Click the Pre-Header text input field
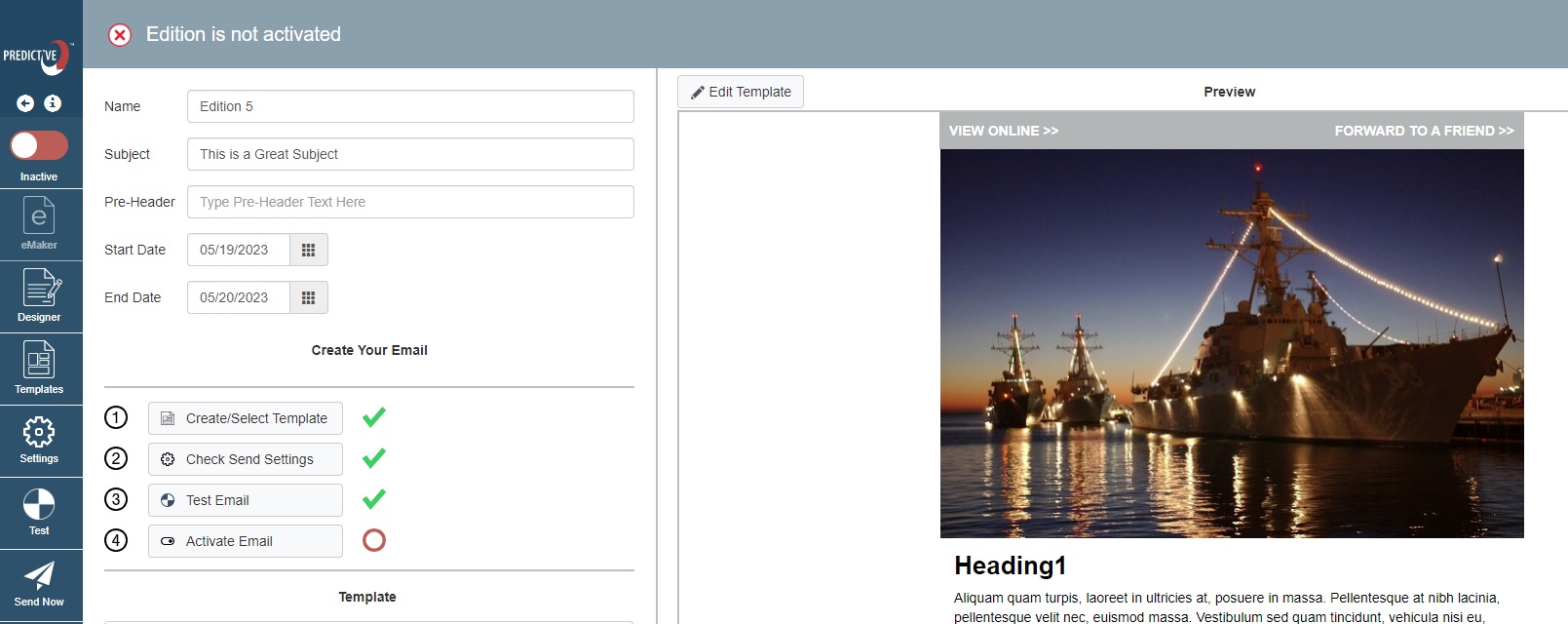The height and width of the screenshot is (624, 1568). 410,202
